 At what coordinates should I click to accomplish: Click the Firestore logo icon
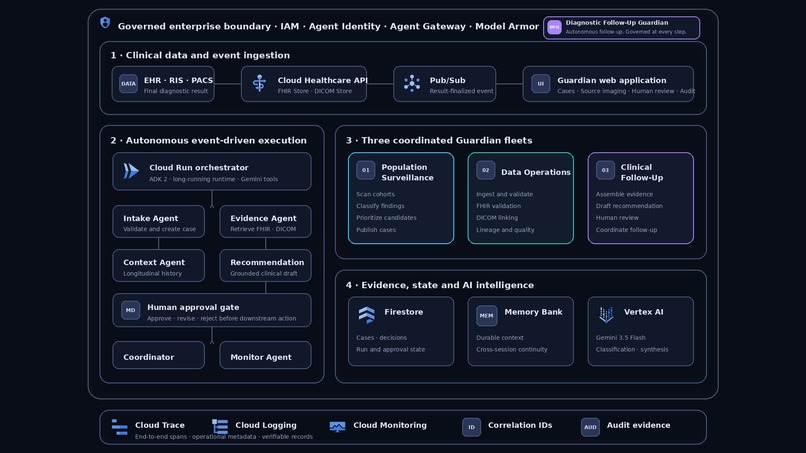367,315
